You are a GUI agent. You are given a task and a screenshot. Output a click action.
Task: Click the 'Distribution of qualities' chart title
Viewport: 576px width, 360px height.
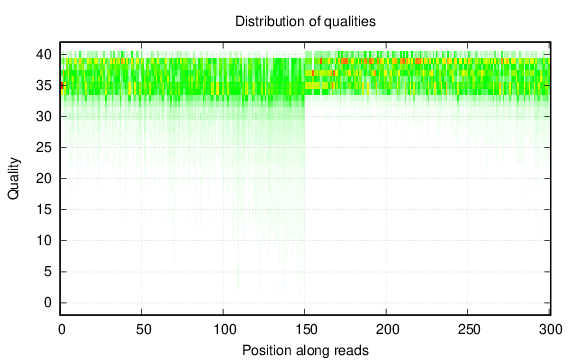coord(305,21)
